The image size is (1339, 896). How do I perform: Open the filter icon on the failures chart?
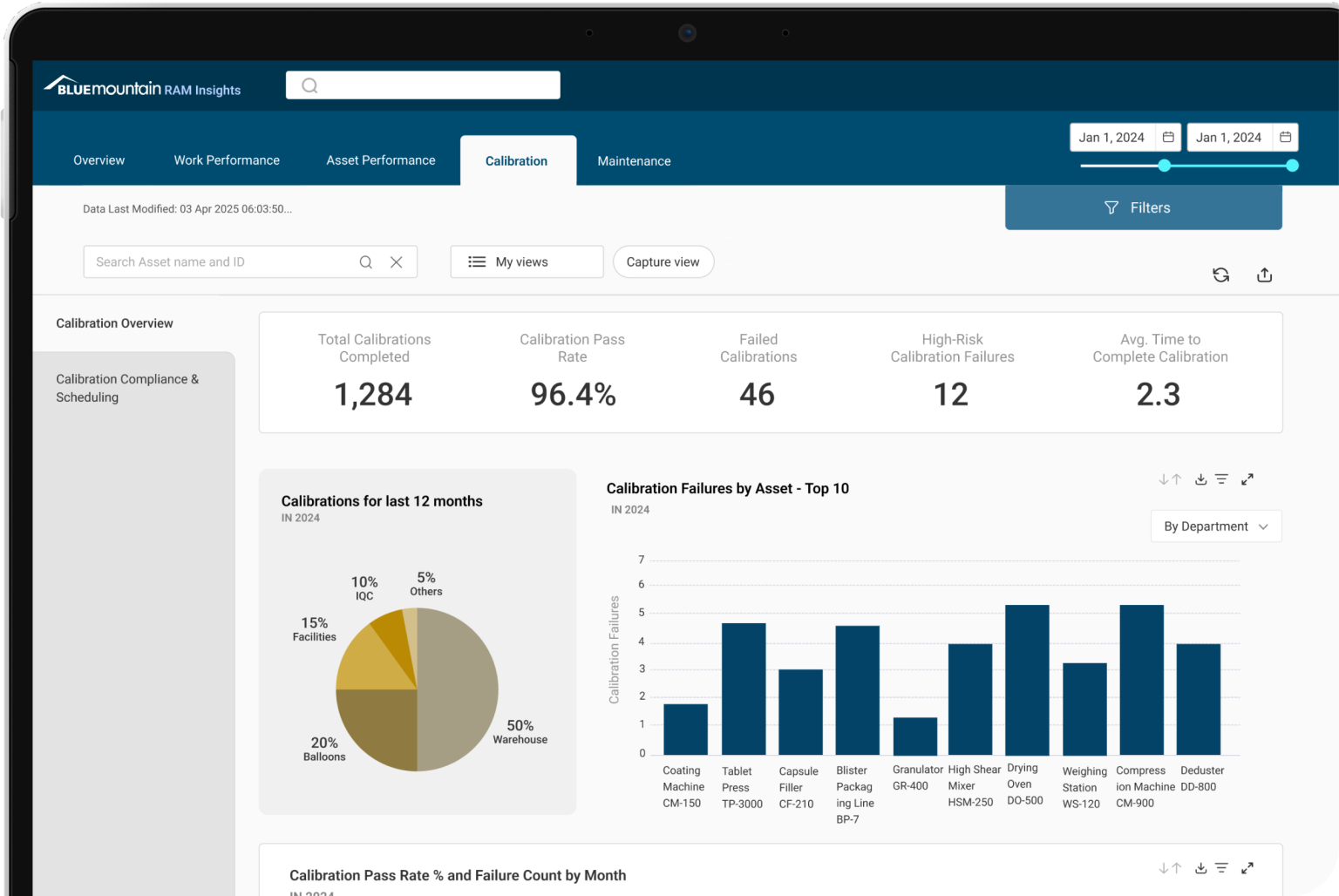point(1221,479)
